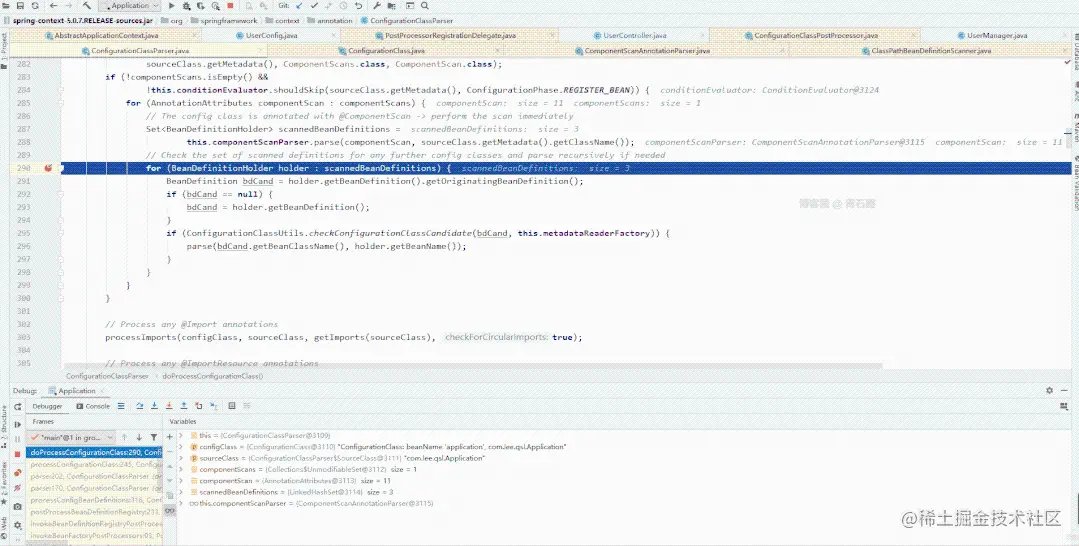Screen dimensions: 1079x546
Task: Click the Application debug session tab
Action: point(76,391)
